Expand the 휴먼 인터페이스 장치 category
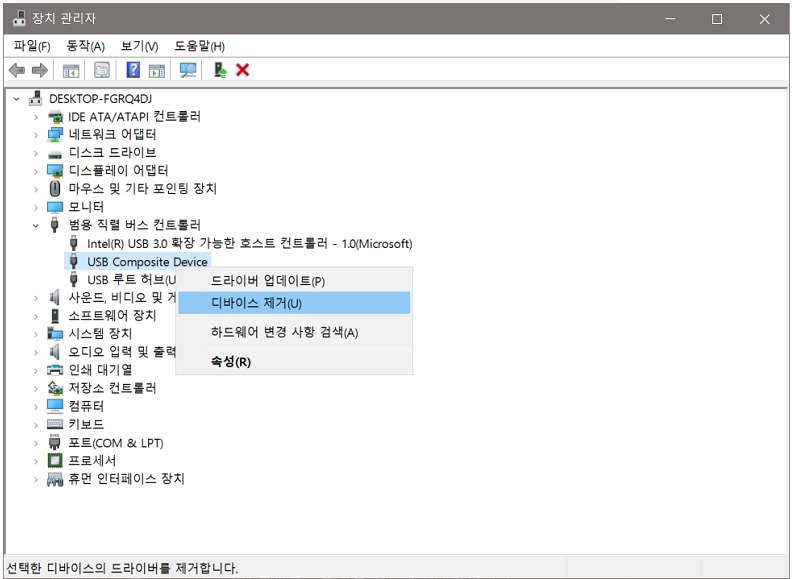This screenshot has height=579, width=792. [x=35, y=479]
